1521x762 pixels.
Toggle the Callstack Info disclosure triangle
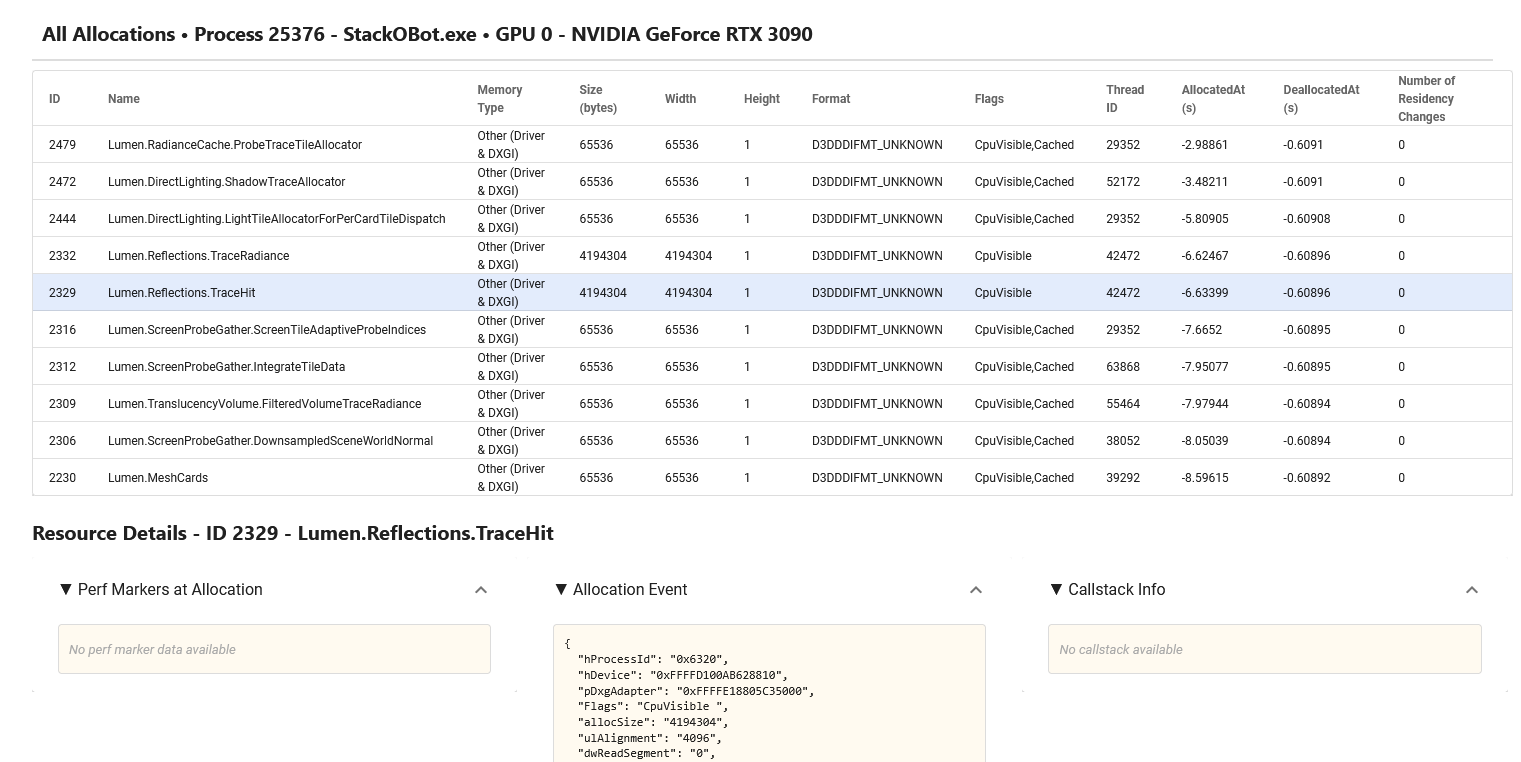(x=1057, y=590)
